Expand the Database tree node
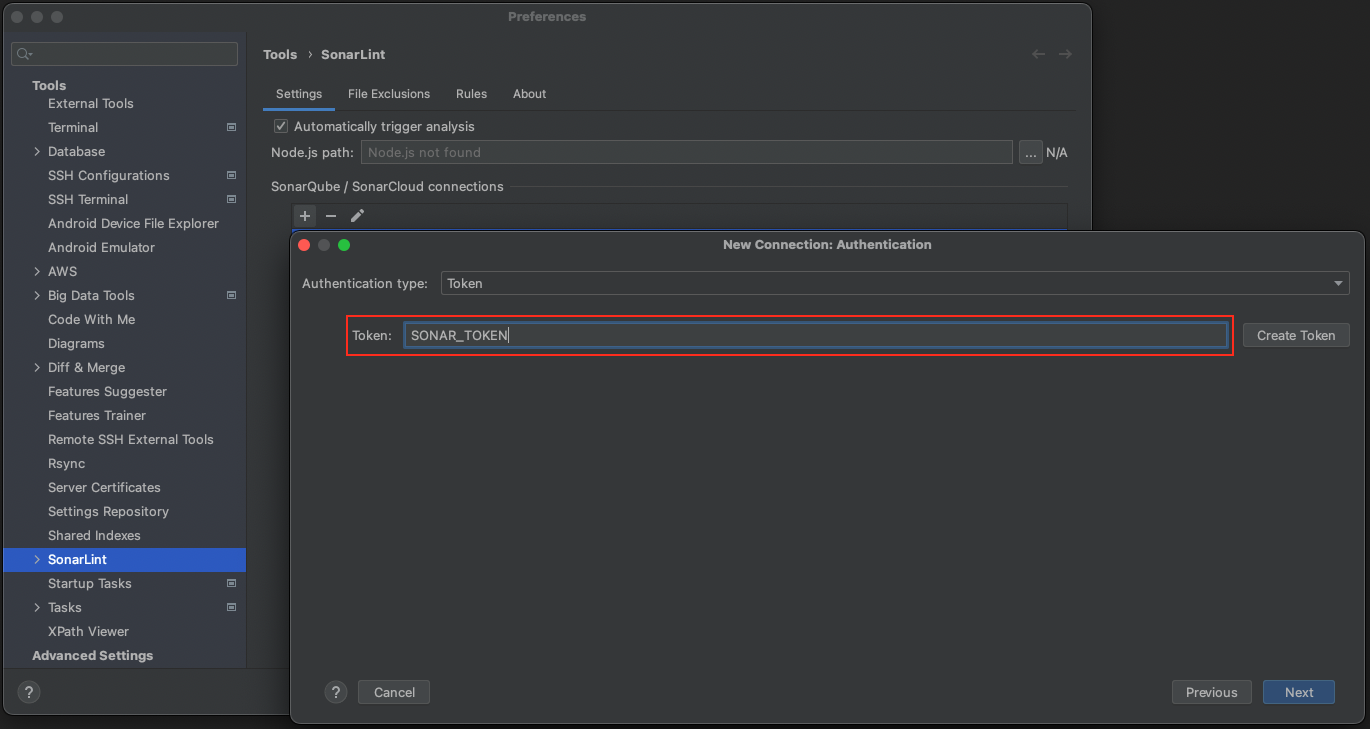Image resolution: width=1370 pixels, height=729 pixels. pos(37,152)
